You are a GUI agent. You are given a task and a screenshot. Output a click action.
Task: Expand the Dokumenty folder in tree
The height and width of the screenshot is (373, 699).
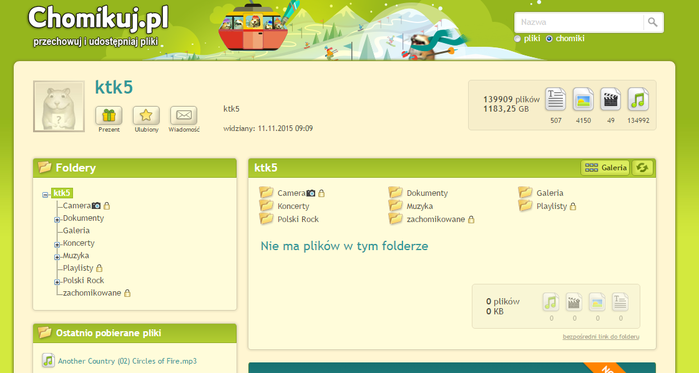(x=57, y=220)
